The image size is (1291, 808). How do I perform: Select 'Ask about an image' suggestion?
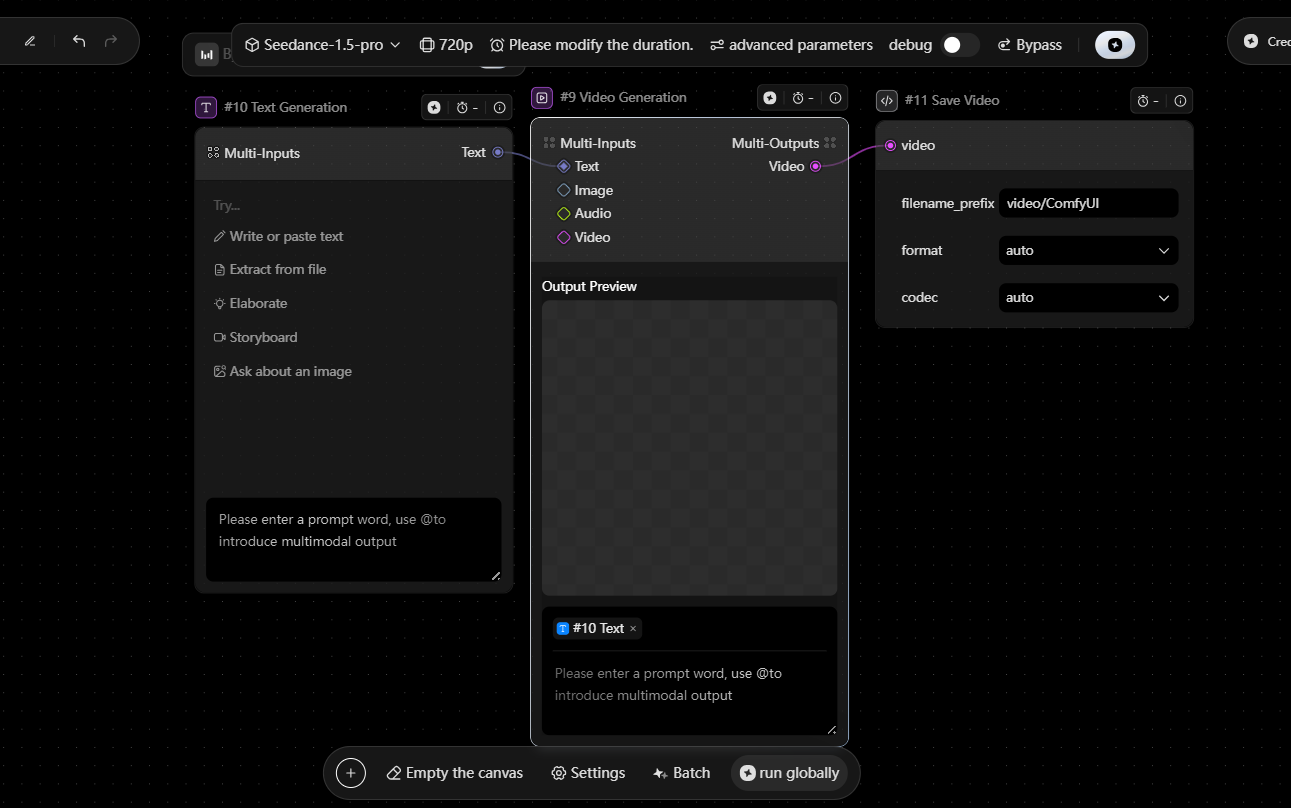click(283, 371)
